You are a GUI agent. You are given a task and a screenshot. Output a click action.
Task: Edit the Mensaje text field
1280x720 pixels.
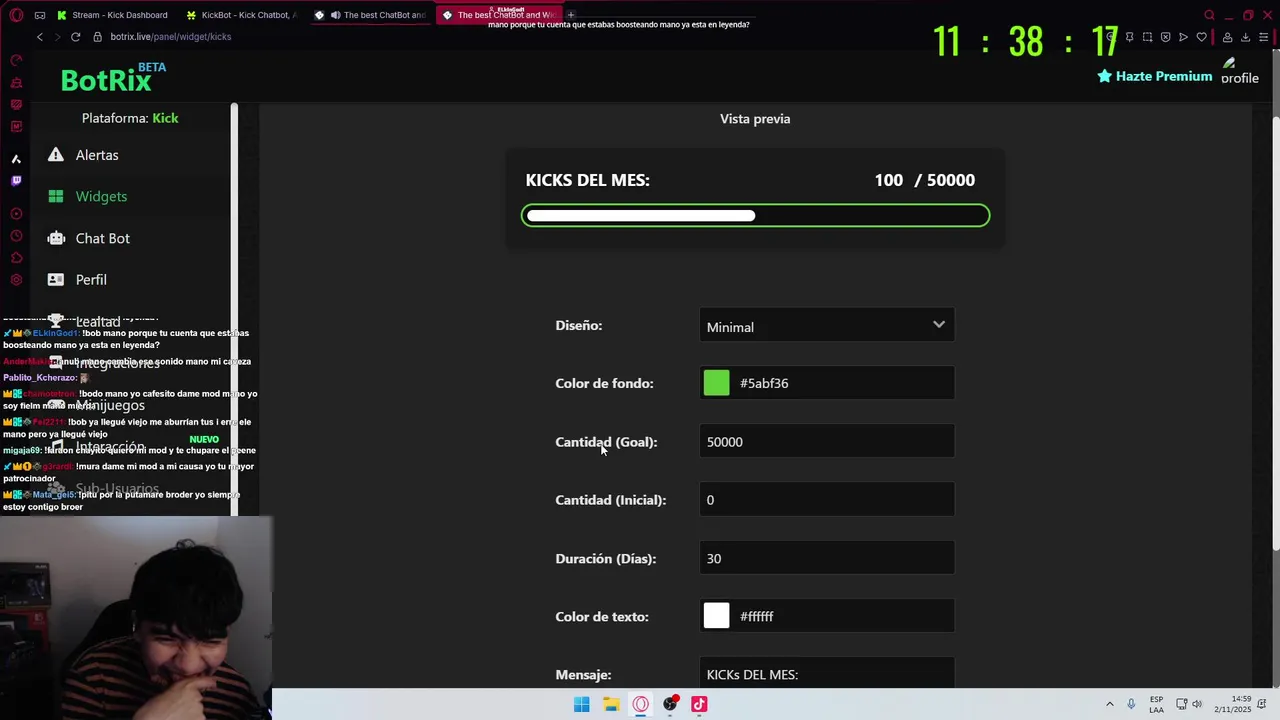[827, 674]
